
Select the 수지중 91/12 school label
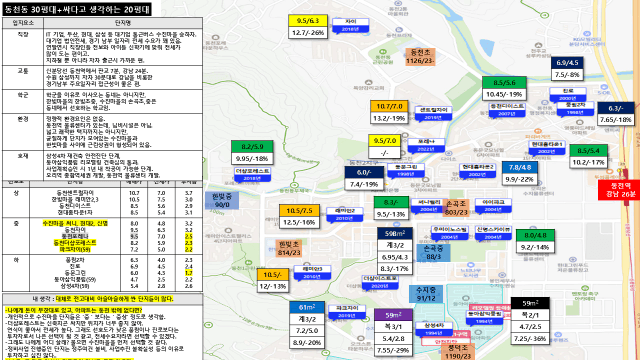426,294
